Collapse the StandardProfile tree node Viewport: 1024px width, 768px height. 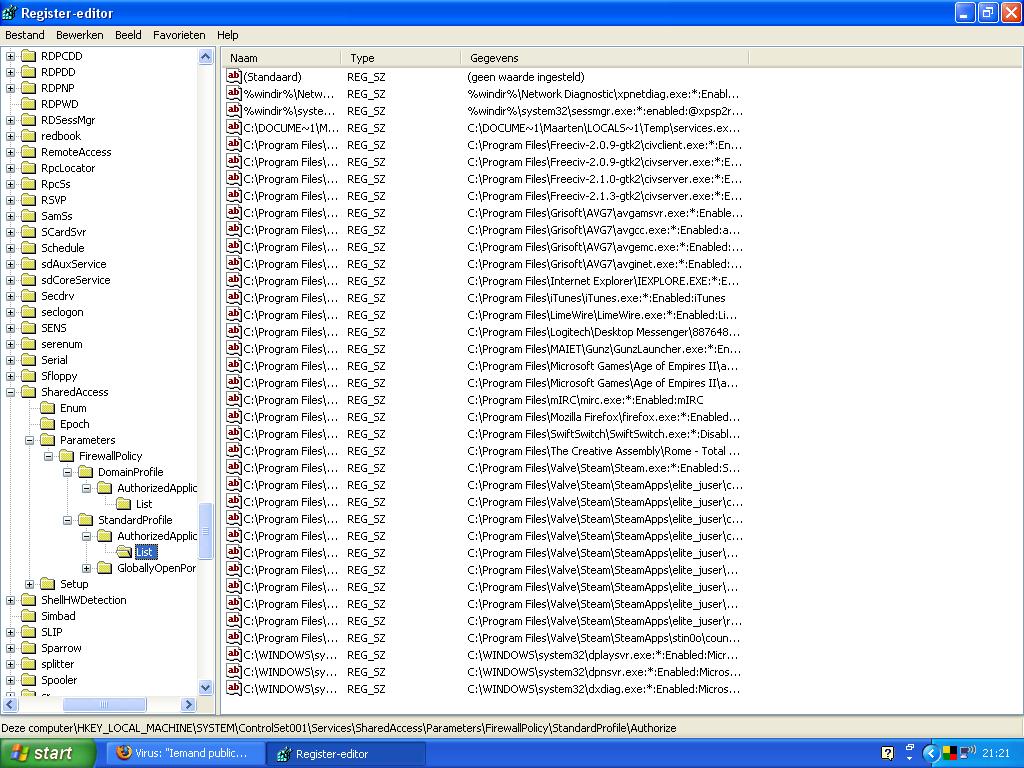(x=67, y=520)
